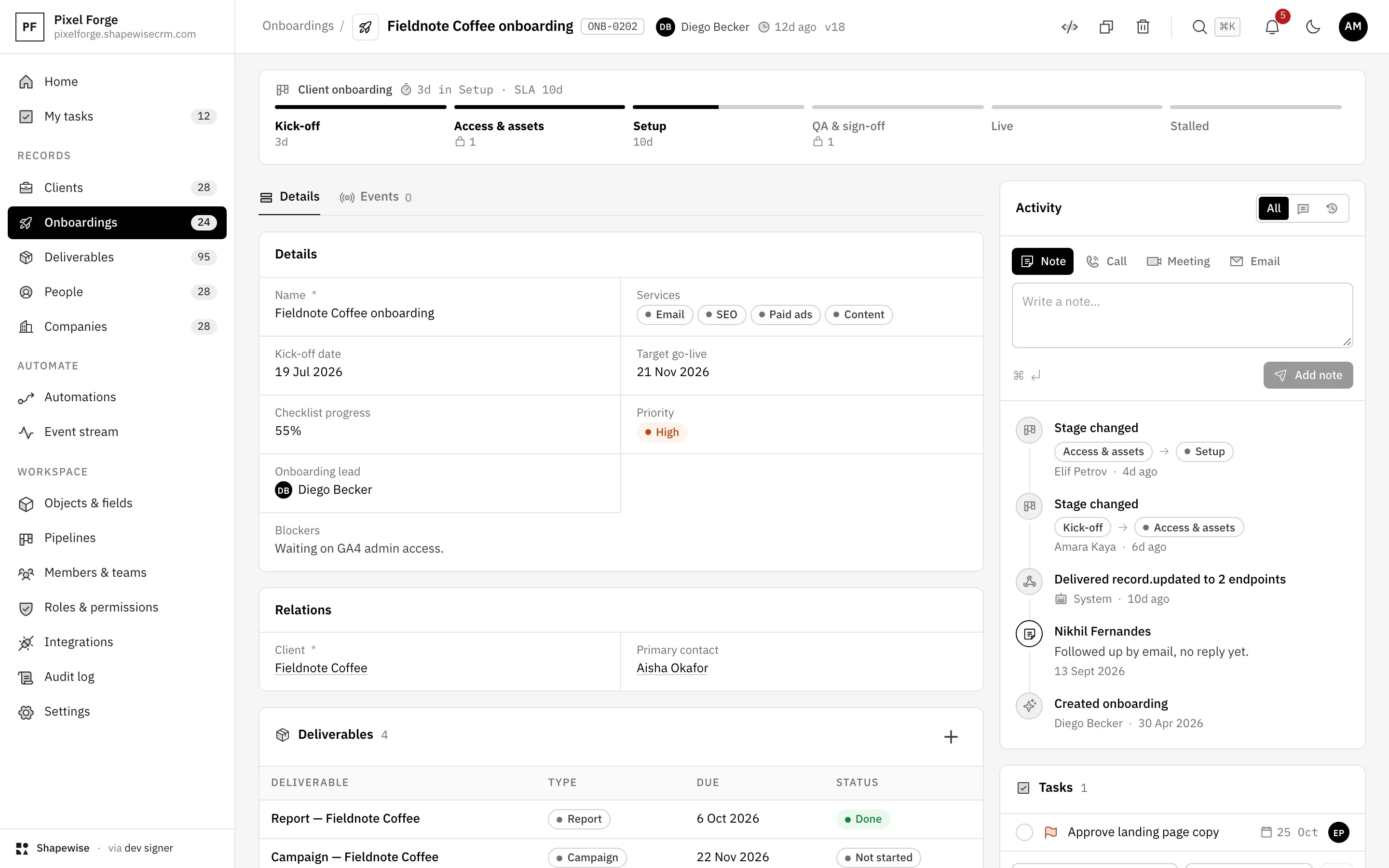Screen dimensions: 1389x868
Task: Click EP assignee avatar on task
Action: click(x=1338, y=832)
